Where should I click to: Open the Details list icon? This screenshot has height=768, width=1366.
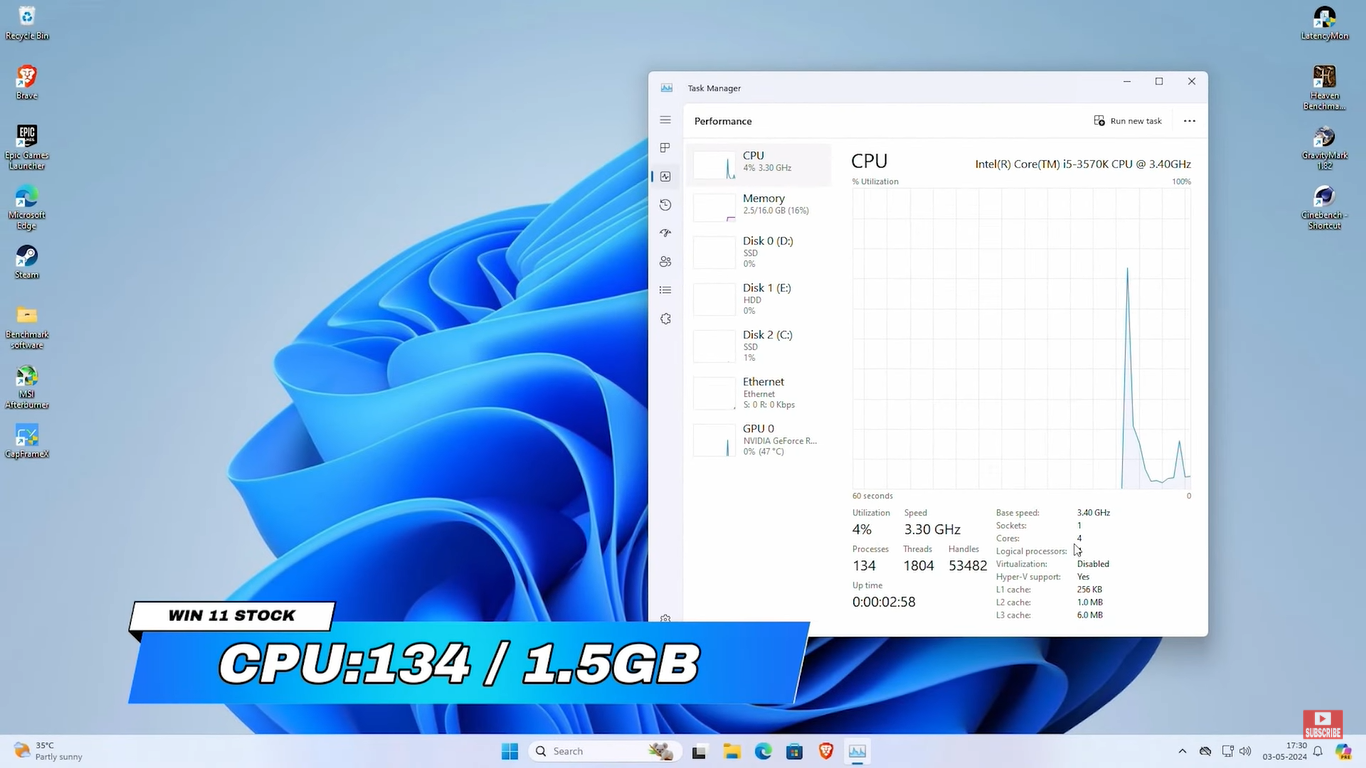pos(665,290)
